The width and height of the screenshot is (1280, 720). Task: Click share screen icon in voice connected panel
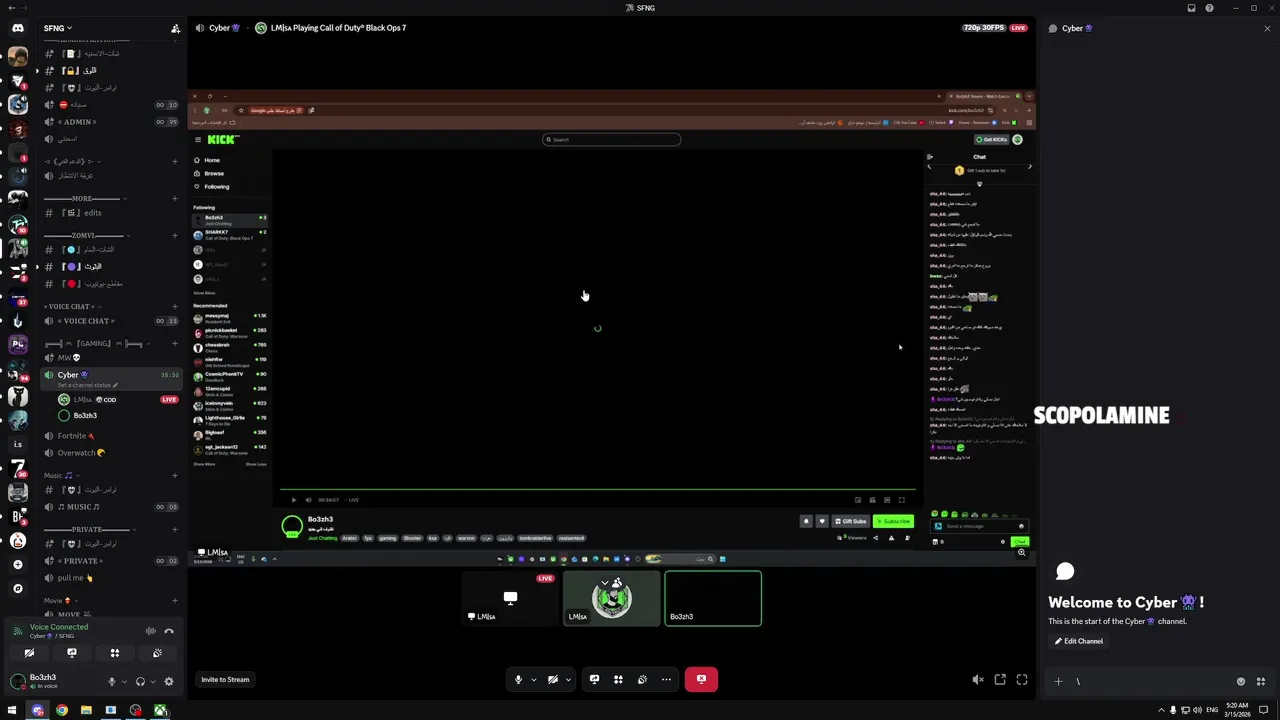pyautogui.click(x=72, y=653)
